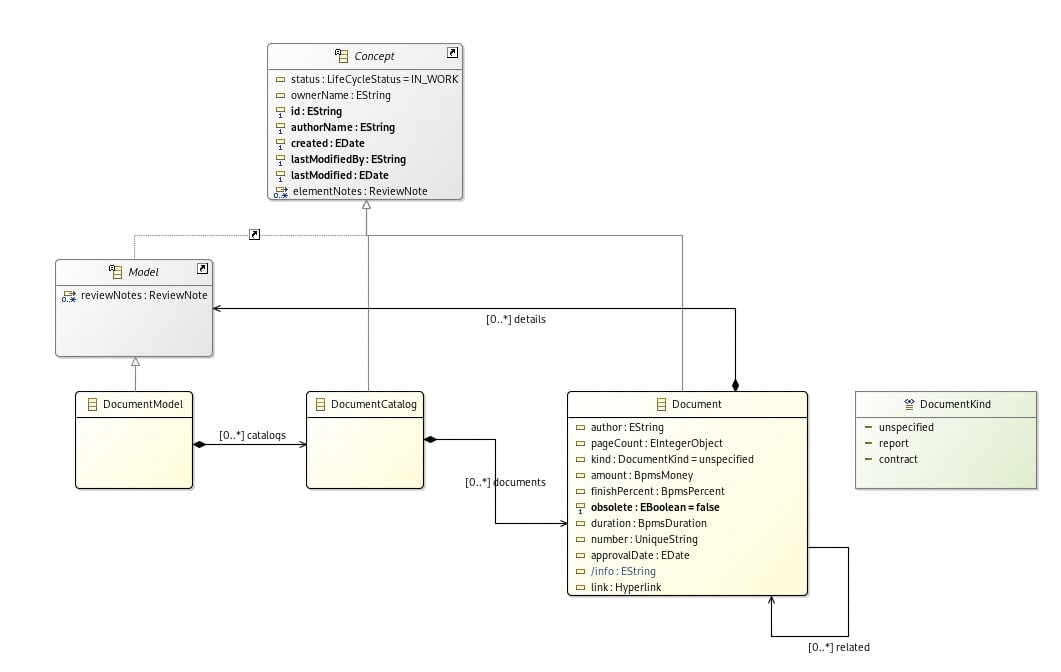The height and width of the screenshot is (672, 1061).
Task: Click the shortcut arrow icon on Model class
Action: (x=202, y=269)
